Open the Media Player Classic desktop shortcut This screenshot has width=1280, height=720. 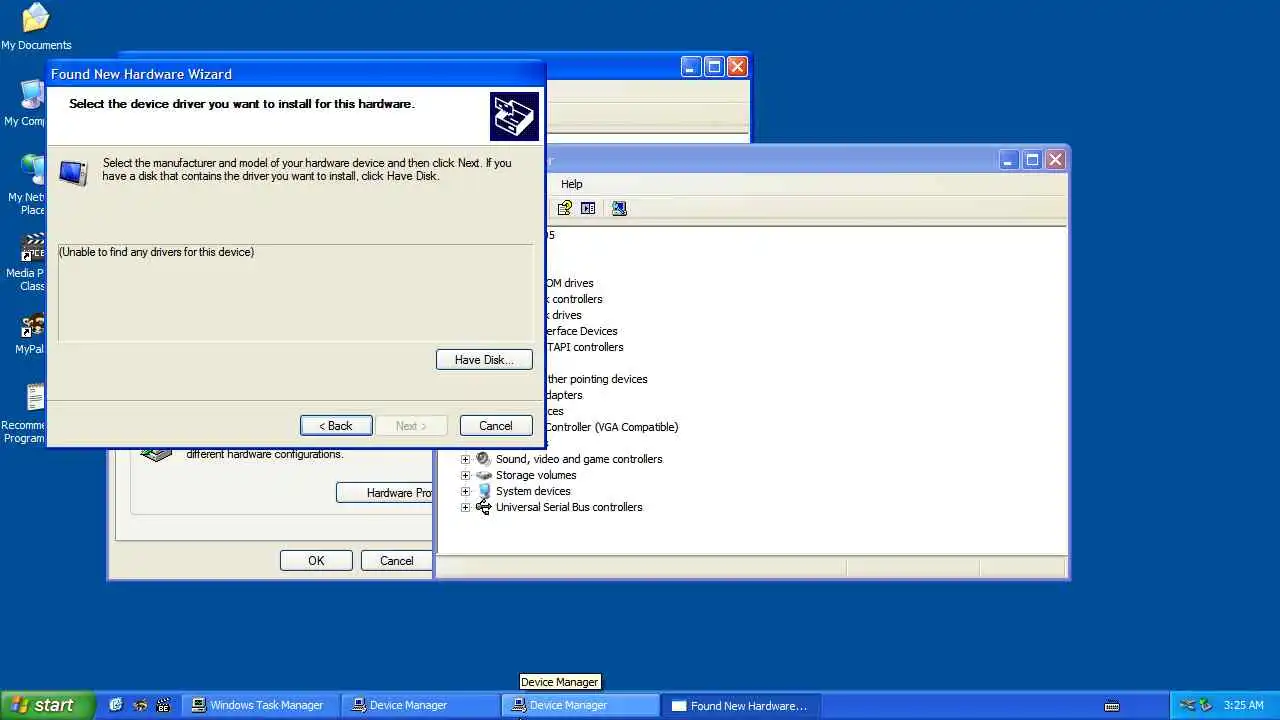24,262
